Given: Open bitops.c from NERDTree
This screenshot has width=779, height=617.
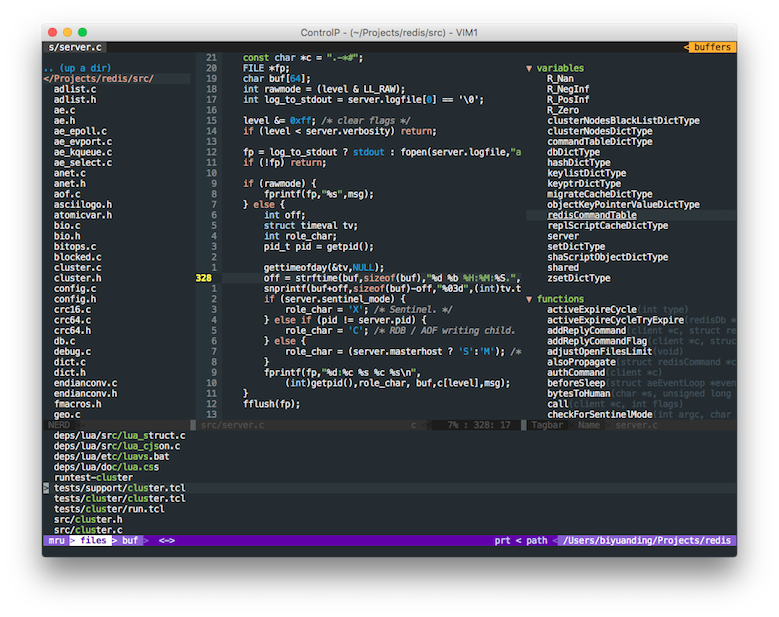Looking at the screenshot, I should tap(75, 247).
